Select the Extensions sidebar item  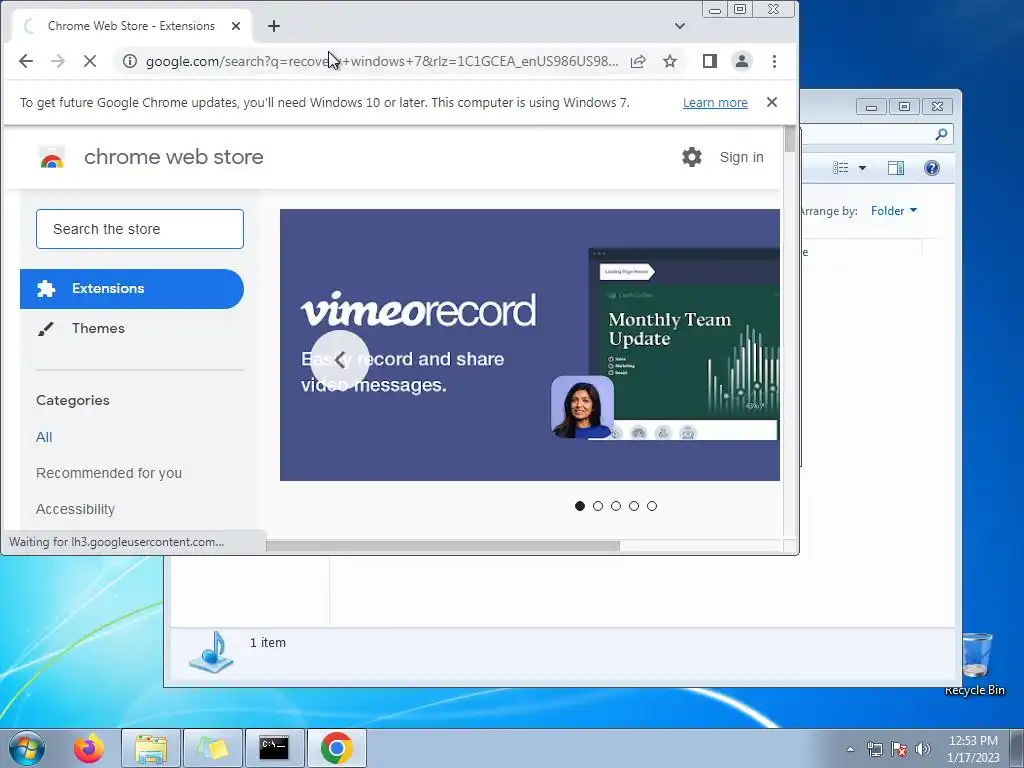[x=132, y=289]
